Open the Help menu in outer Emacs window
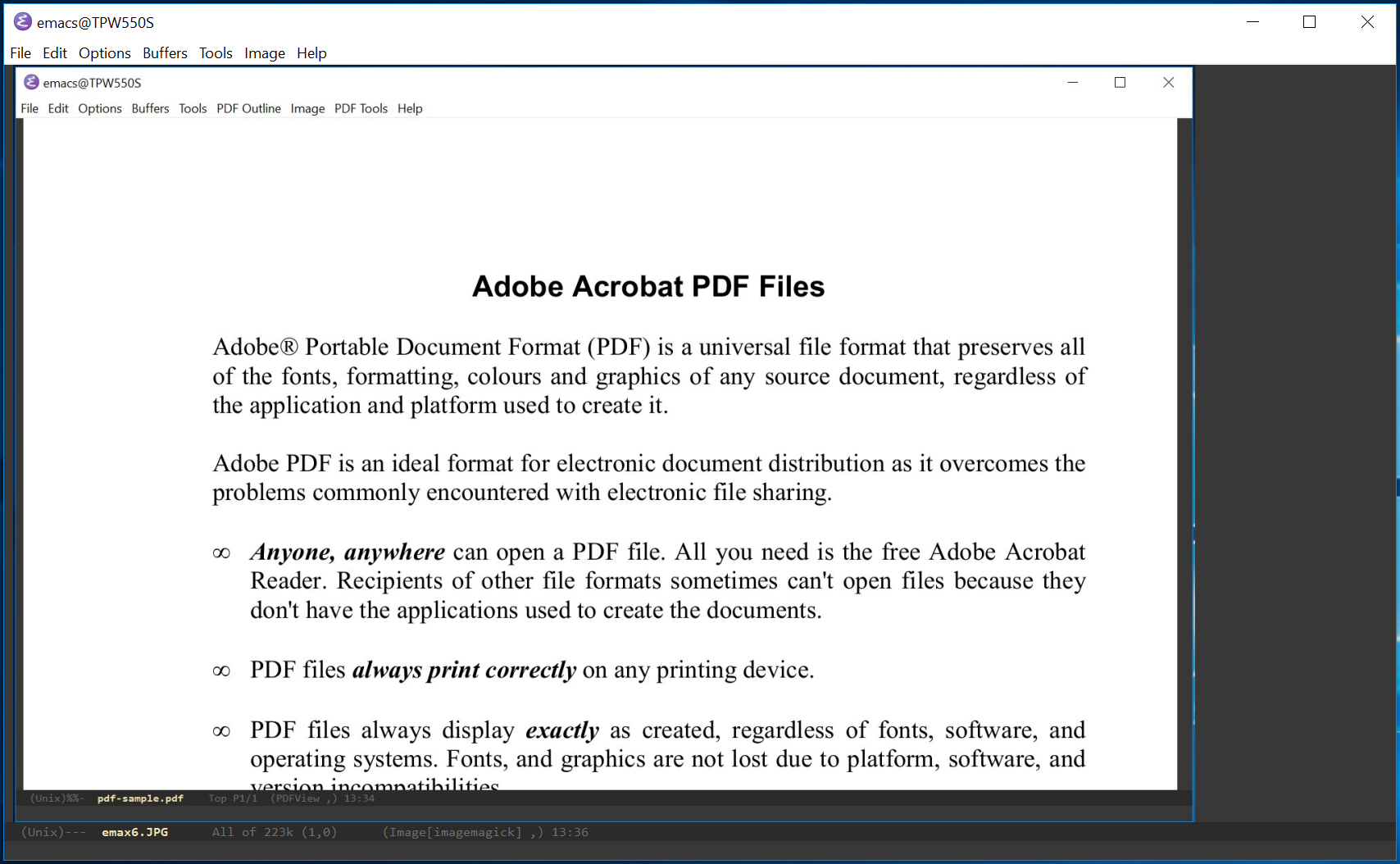 coord(311,53)
